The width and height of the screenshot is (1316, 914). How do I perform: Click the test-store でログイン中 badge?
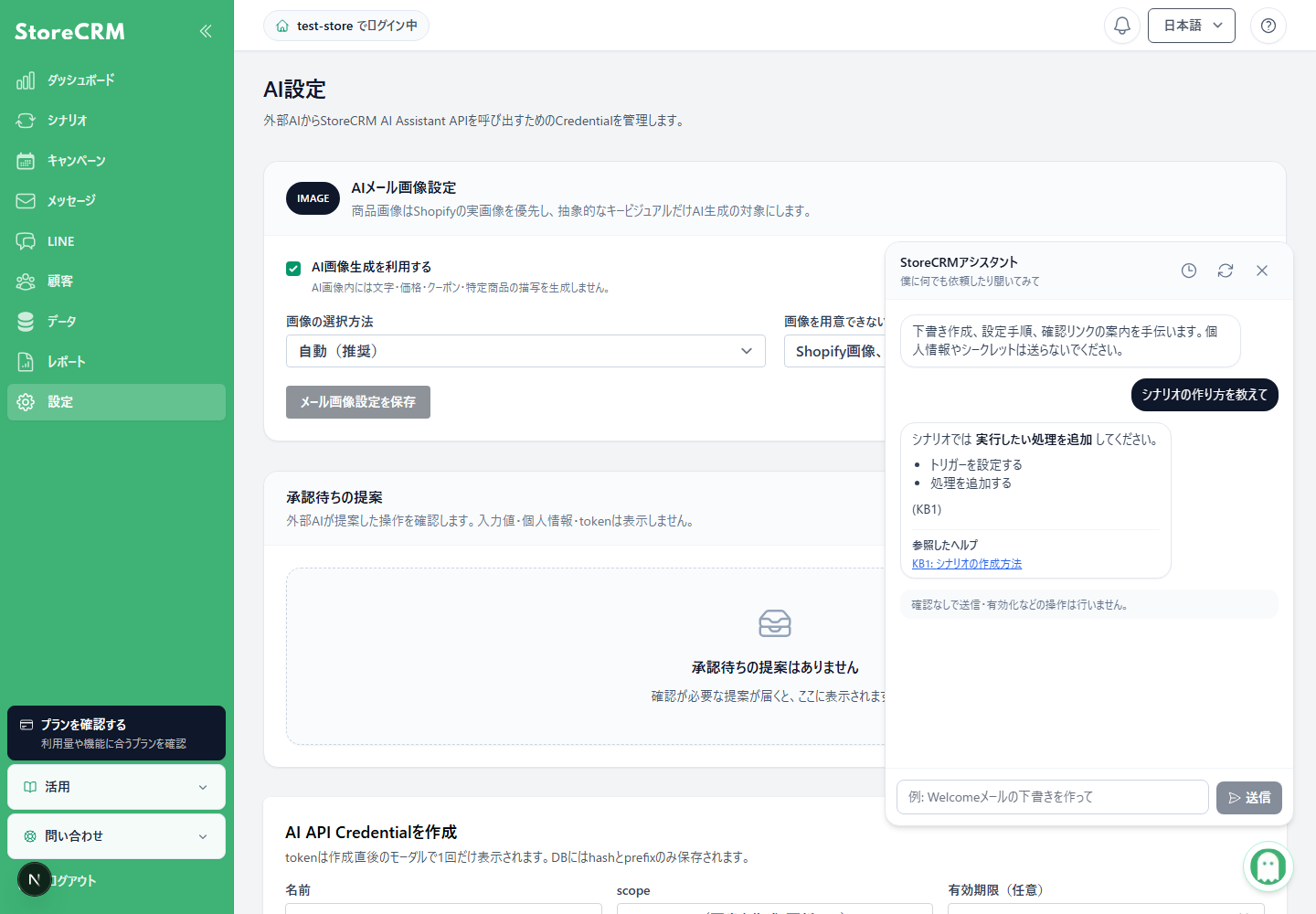[x=346, y=26]
